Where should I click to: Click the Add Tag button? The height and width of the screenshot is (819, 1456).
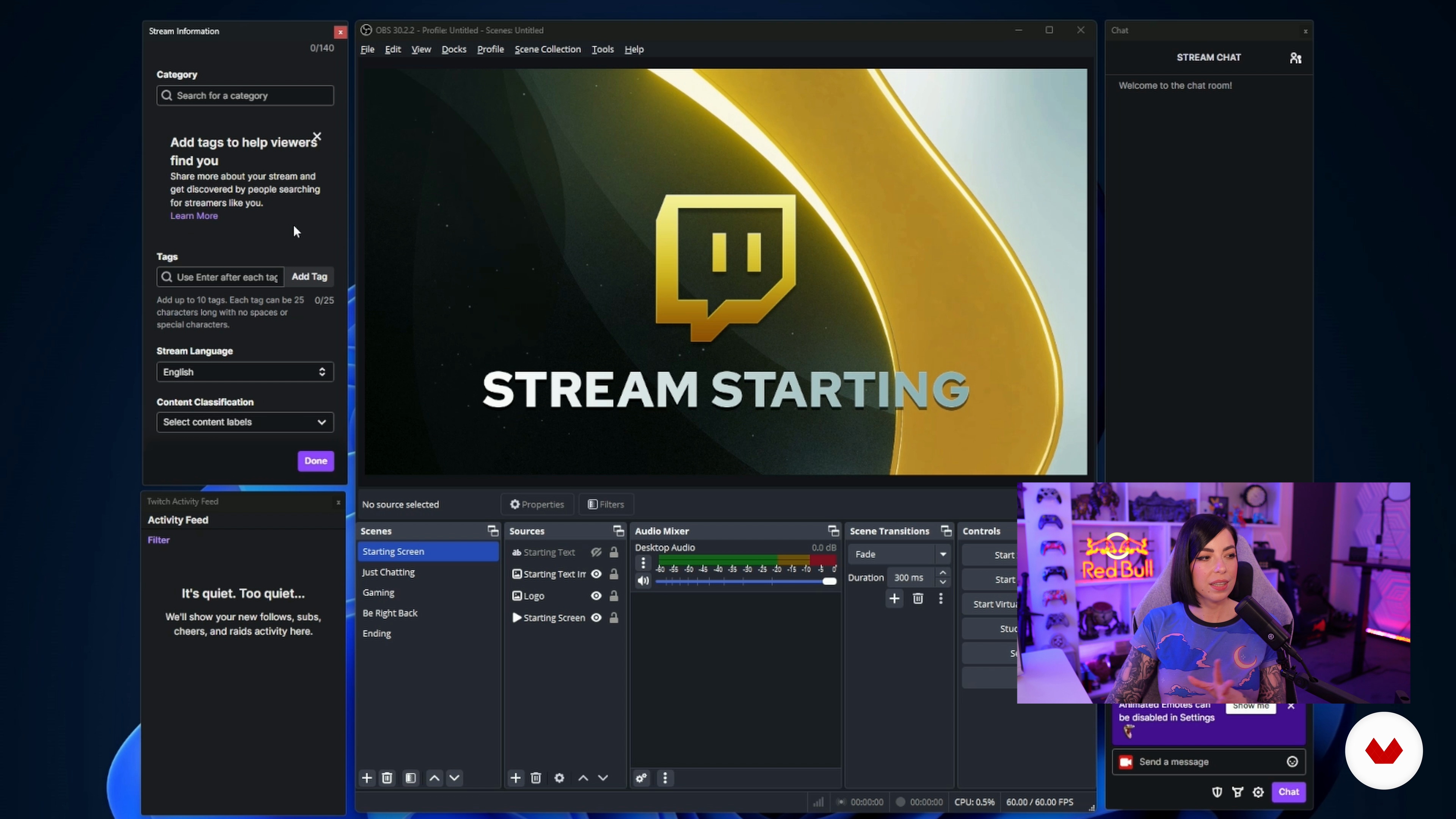click(309, 276)
